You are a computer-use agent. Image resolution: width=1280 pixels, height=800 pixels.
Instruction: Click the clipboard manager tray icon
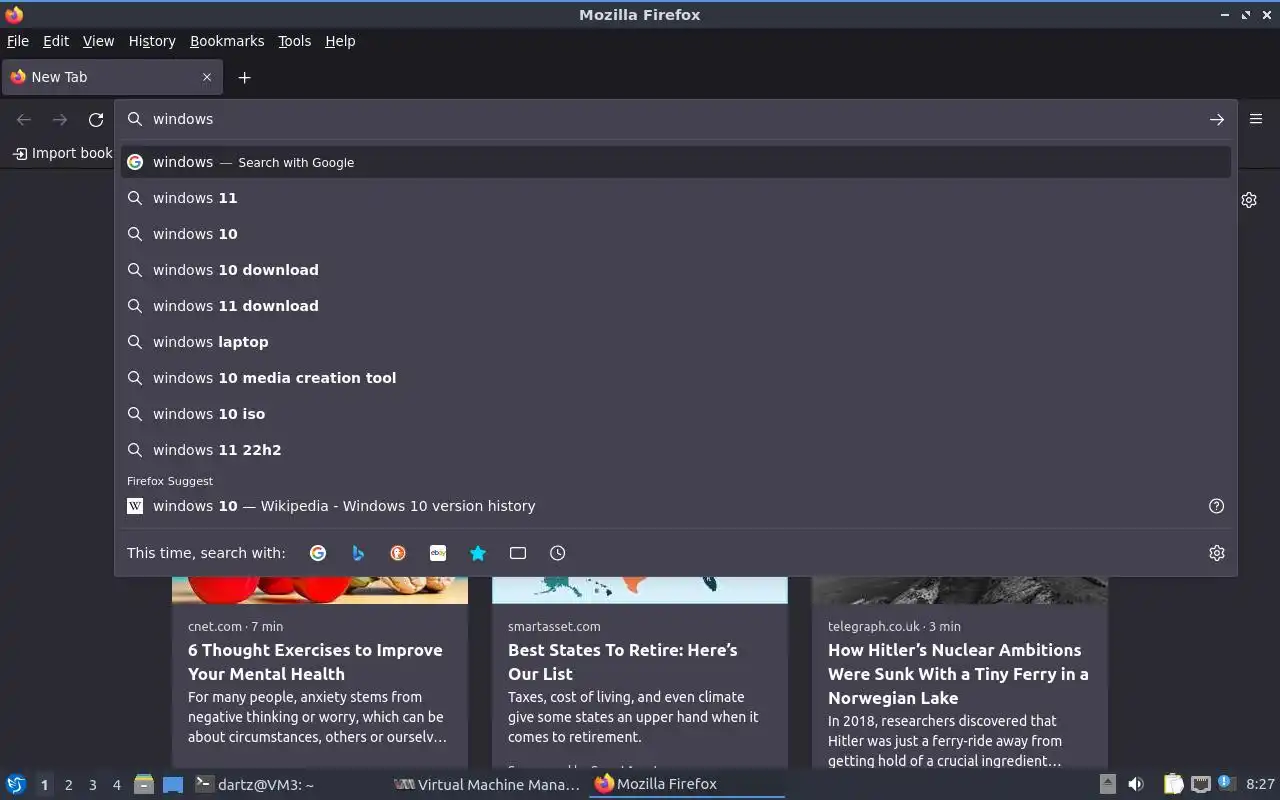tap(1173, 784)
